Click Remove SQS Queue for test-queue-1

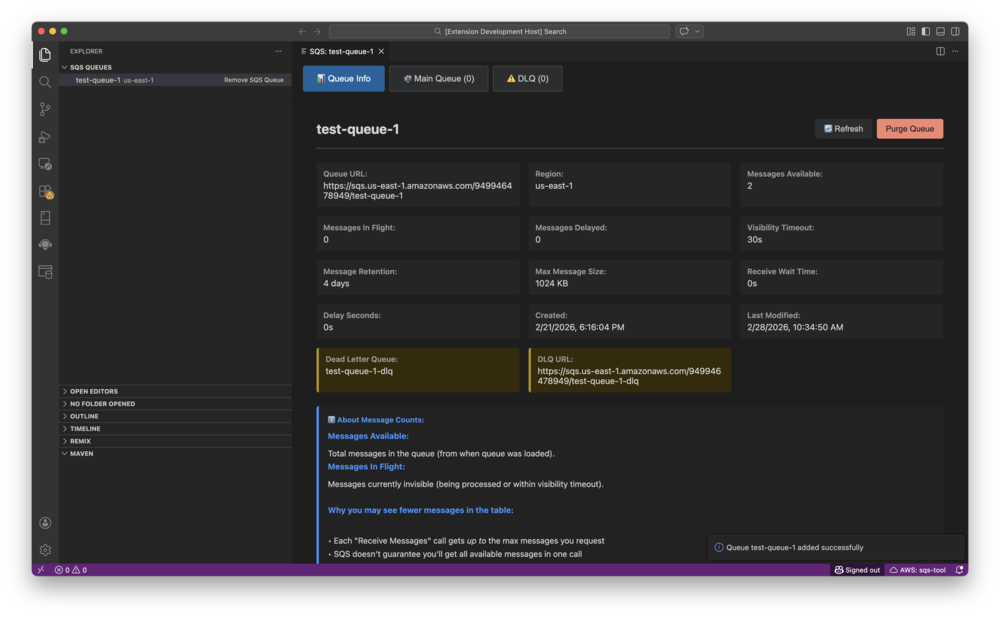tap(254, 80)
